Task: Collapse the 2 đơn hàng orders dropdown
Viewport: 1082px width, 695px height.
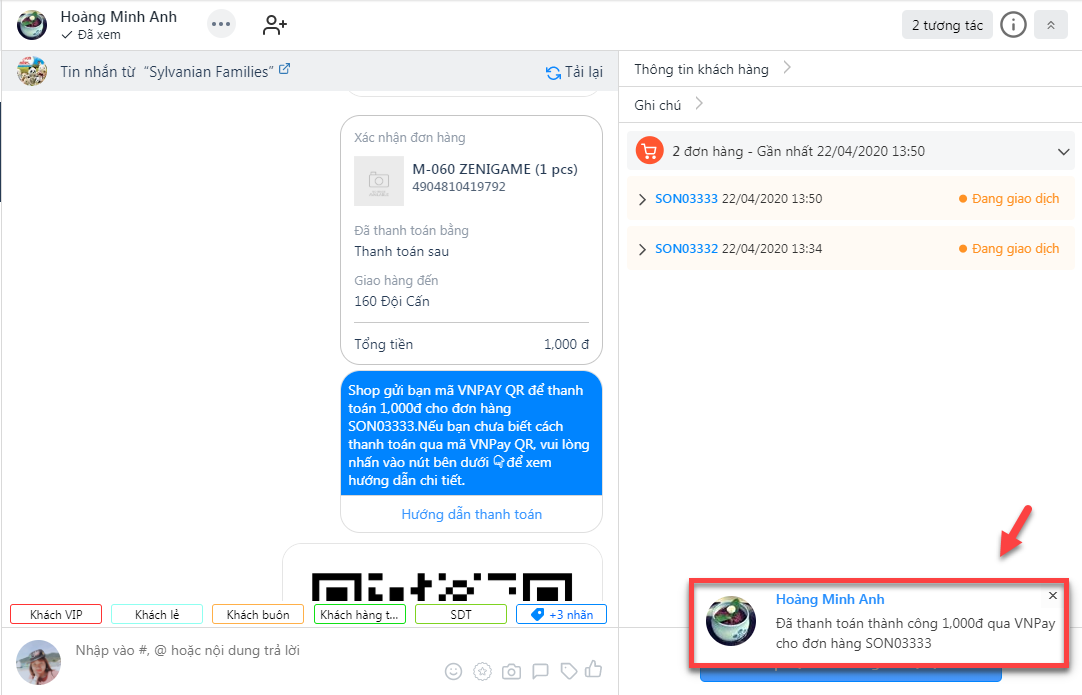Action: (x=1063, y=151)
